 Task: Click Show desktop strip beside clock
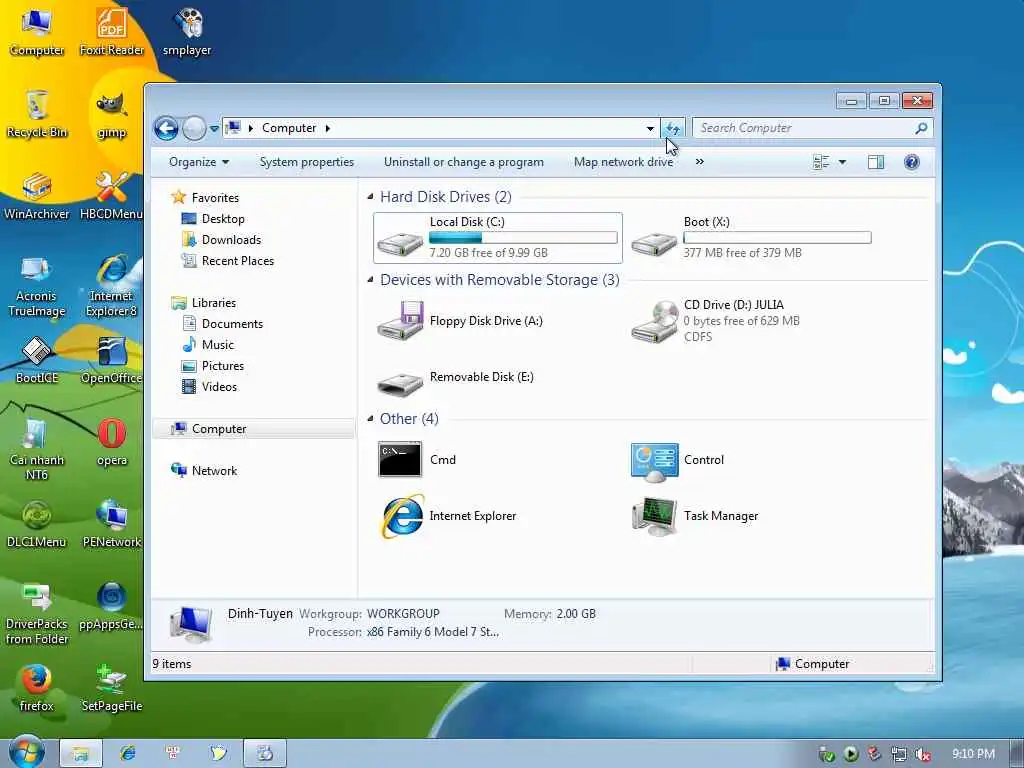tap(1017, 754)
